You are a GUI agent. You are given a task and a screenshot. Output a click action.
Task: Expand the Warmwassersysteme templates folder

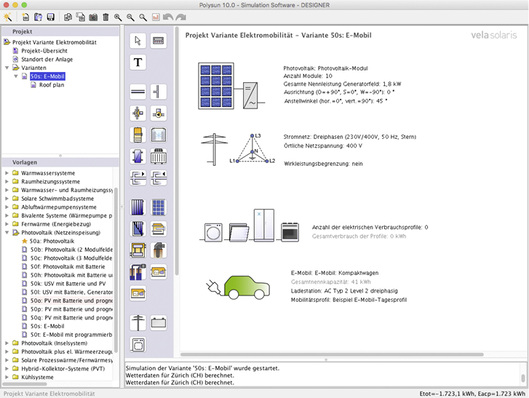click(7, 173)
